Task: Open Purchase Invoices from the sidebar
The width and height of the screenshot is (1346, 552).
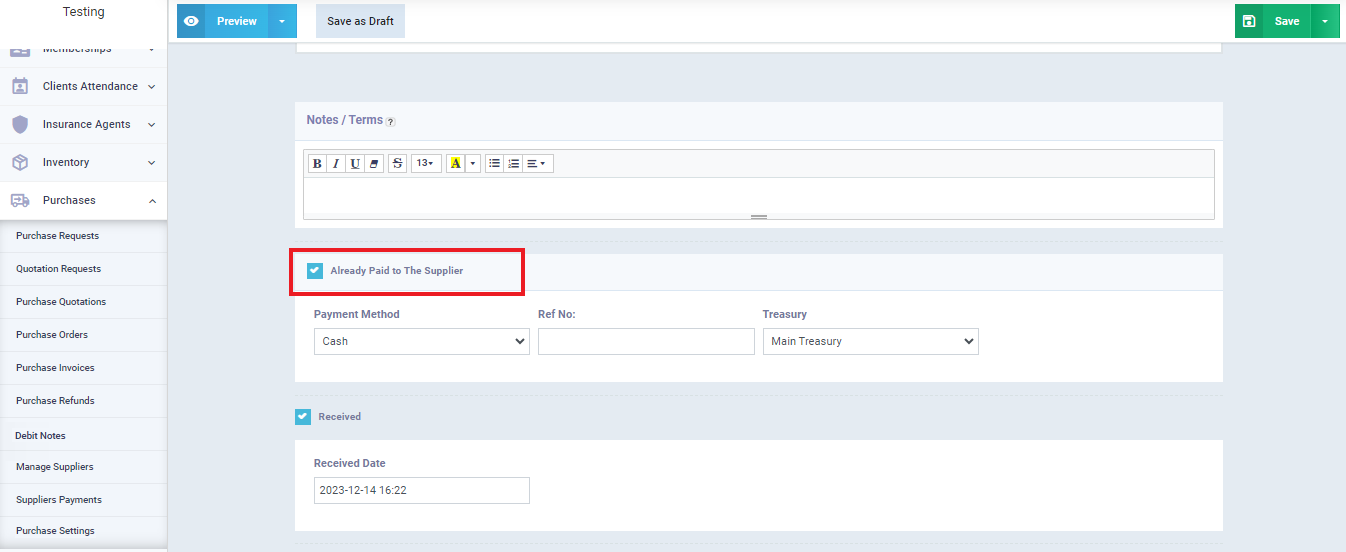Action: 55,368
